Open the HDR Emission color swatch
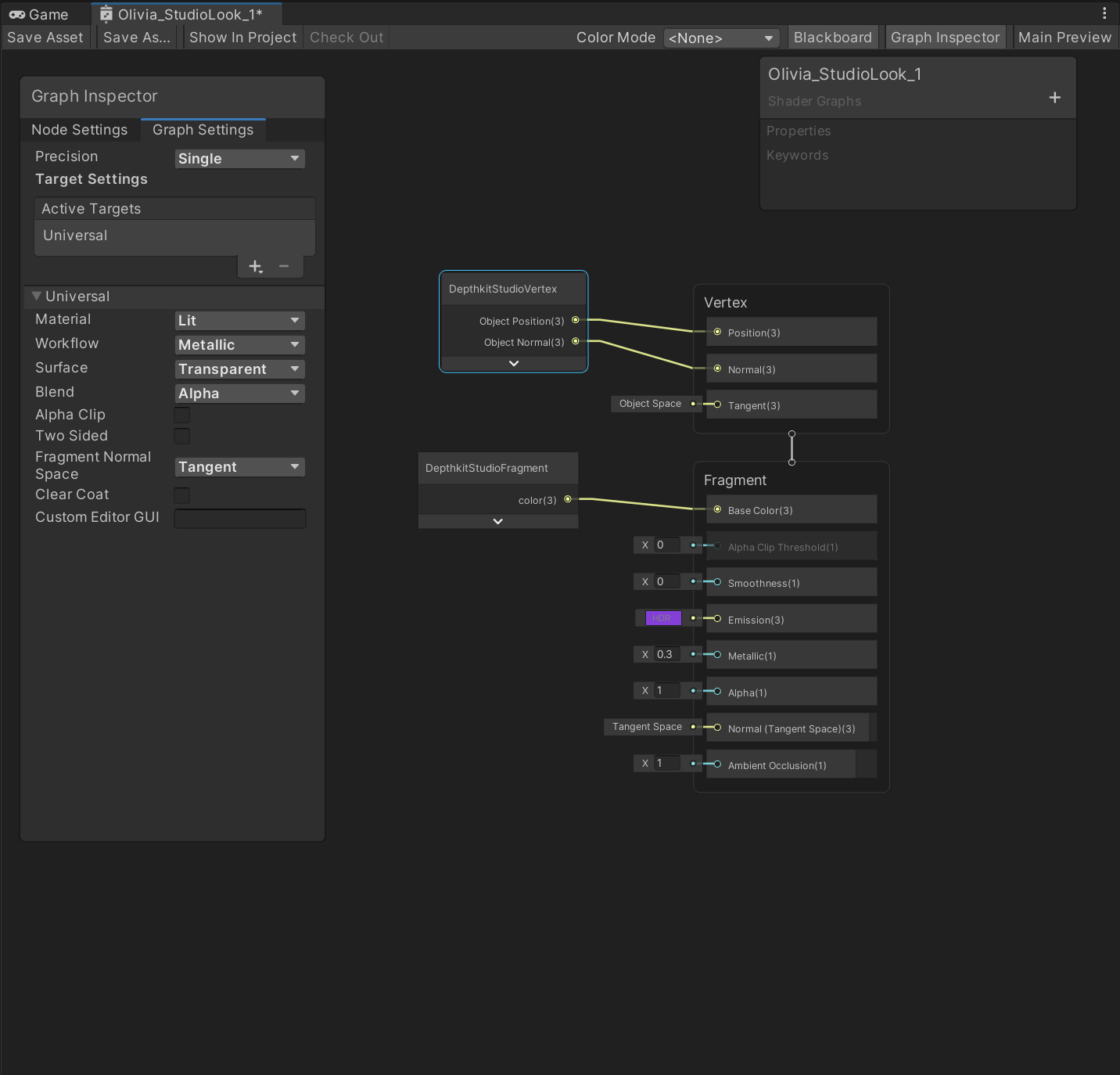 pyautogui.click(x=662, y=618)
